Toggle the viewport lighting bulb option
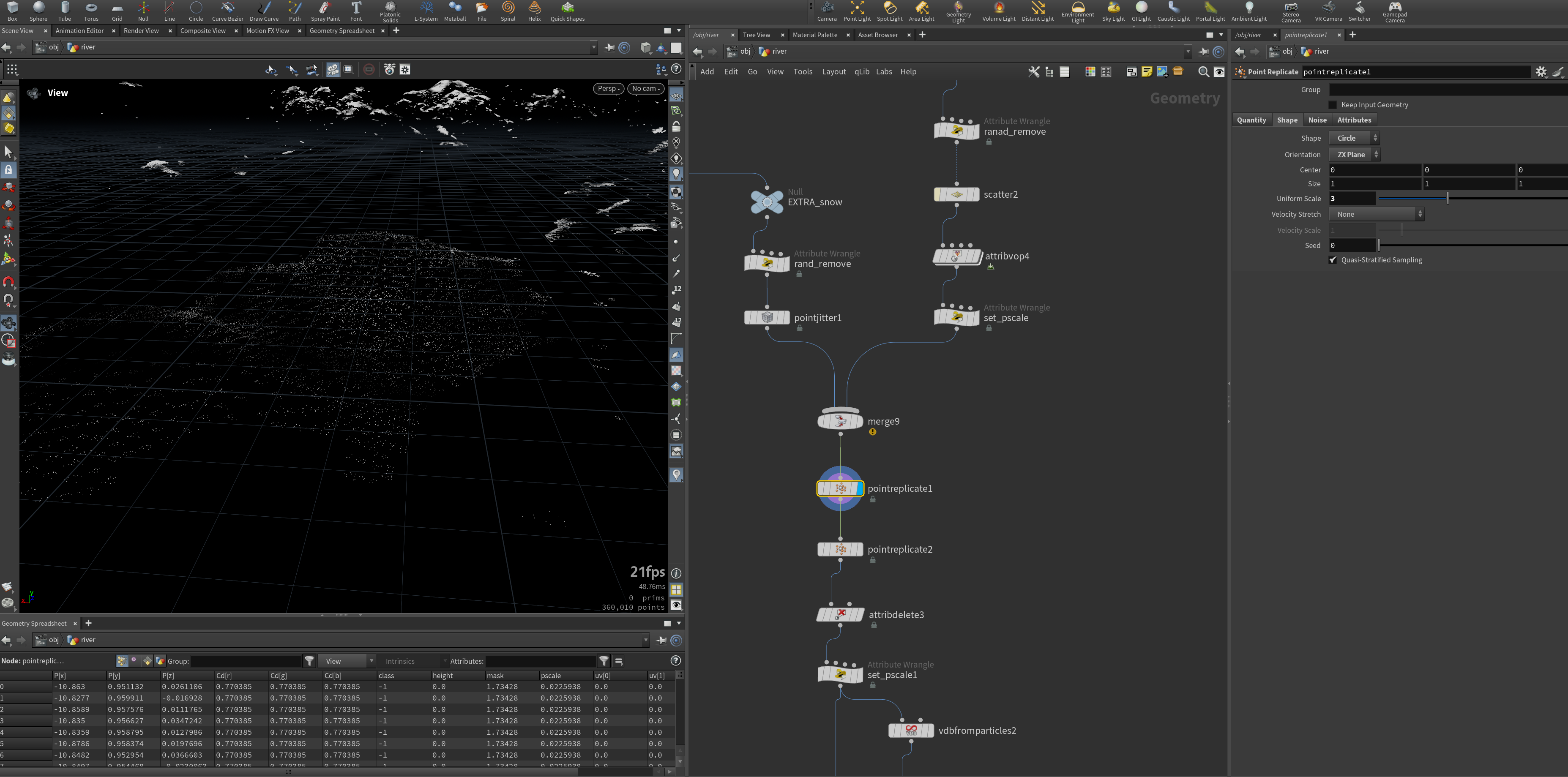The image size is (1568, 777). [676, 174]
